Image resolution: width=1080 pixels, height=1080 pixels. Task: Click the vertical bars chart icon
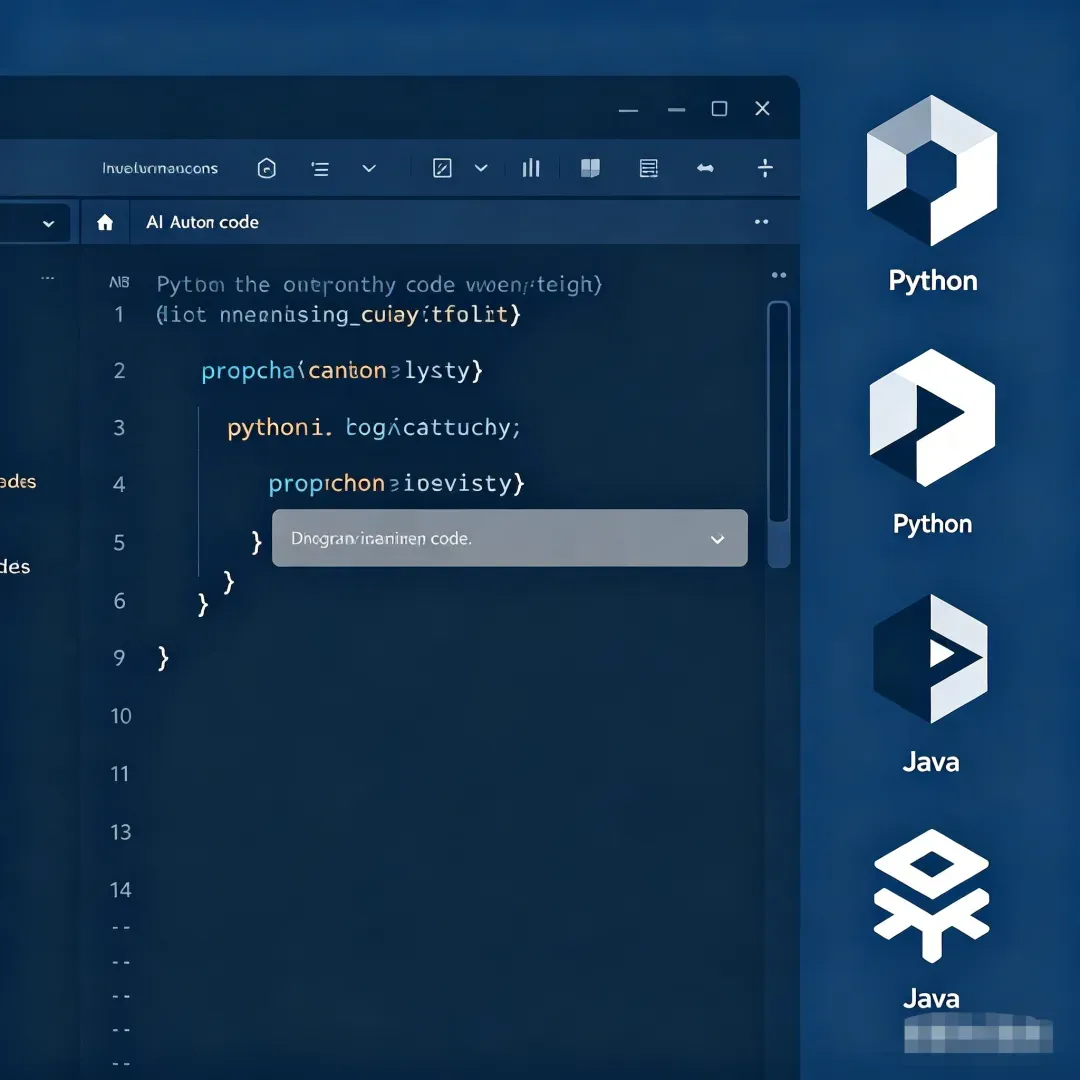[531, 168]
